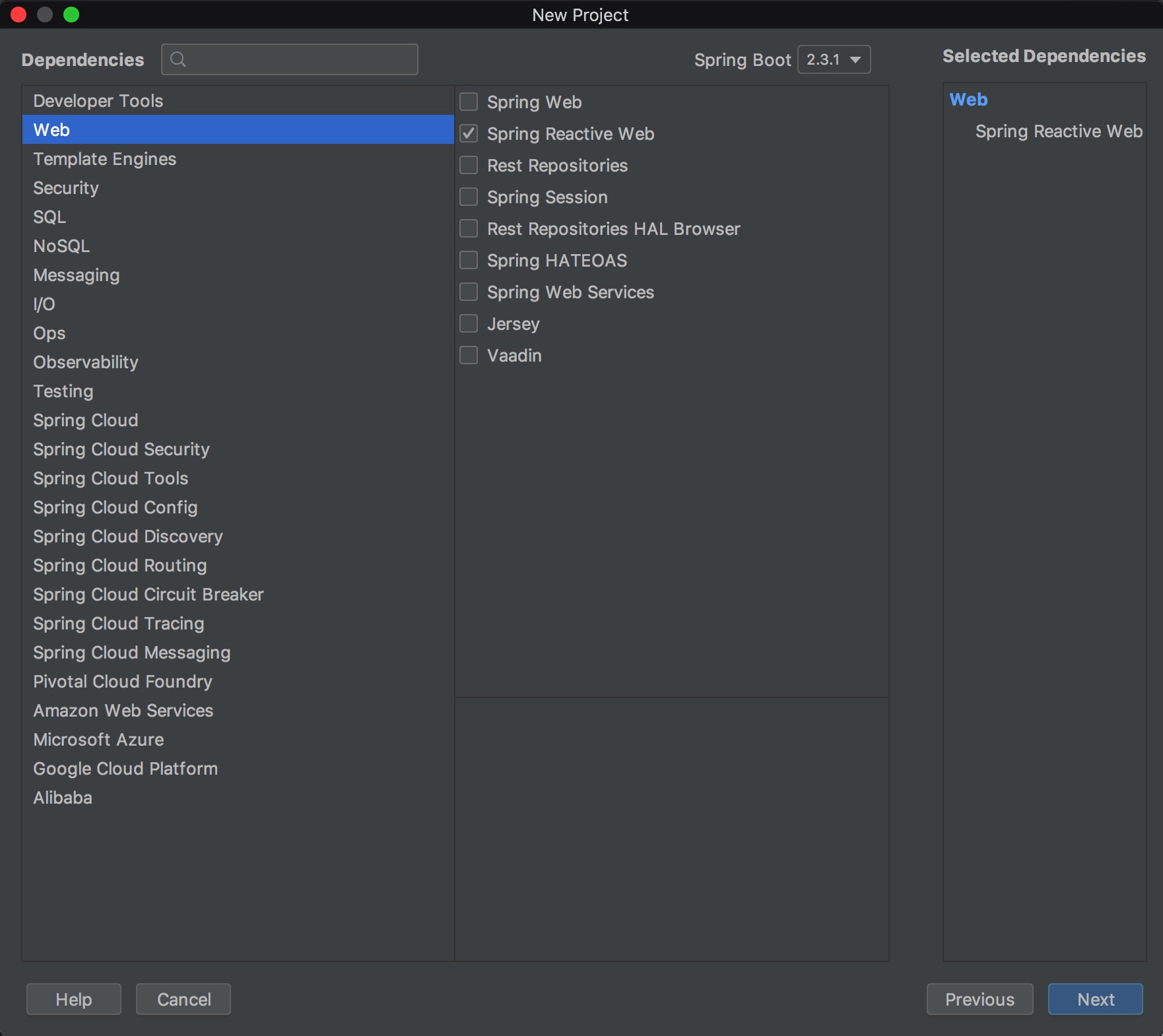Viewport: 1163px width, 1036px height.
Task: Select Spring Reactive Web in Selected Dependencies
Action: [x=1059, y=131]
